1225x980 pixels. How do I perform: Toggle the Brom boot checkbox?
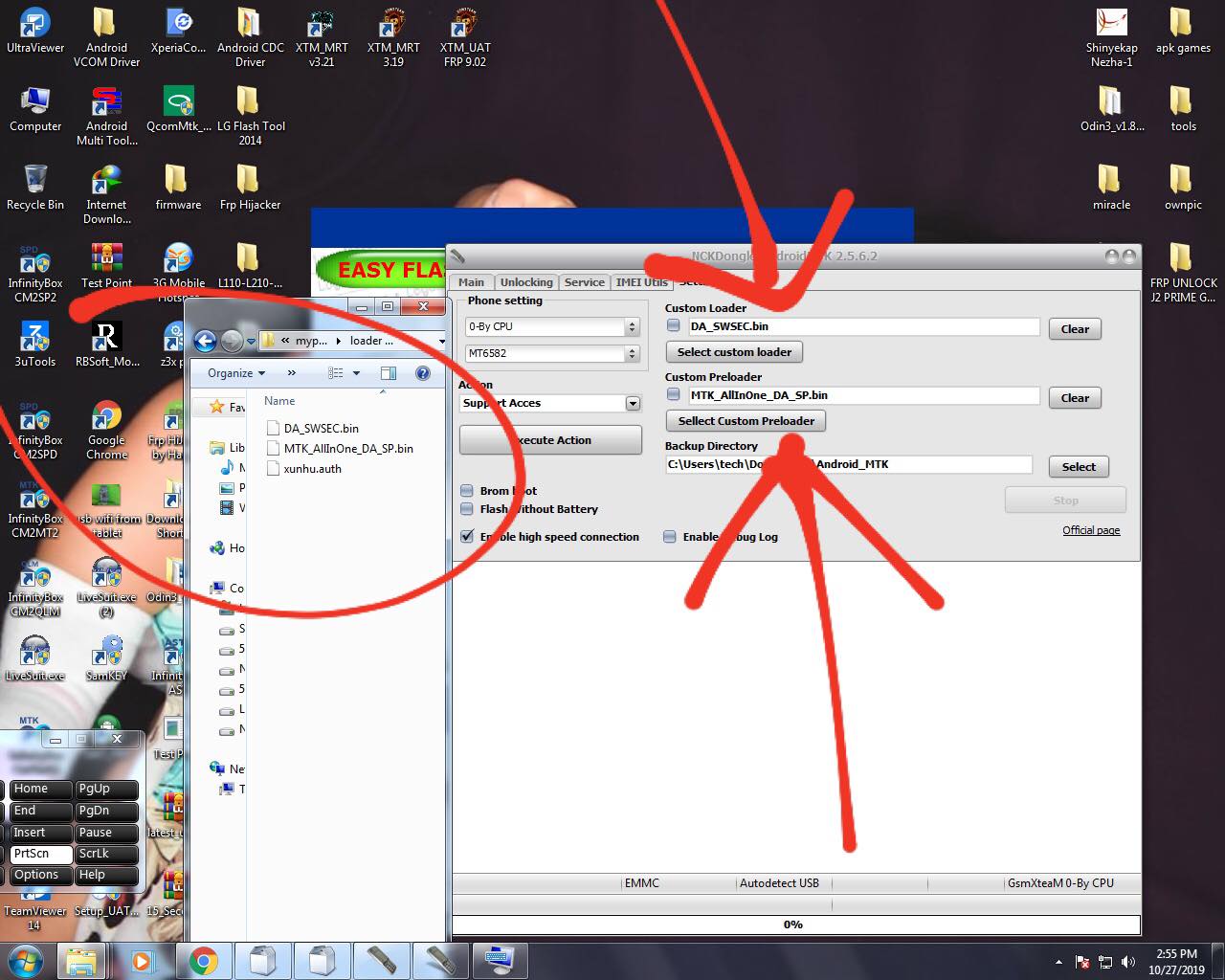tap(467, 491)
